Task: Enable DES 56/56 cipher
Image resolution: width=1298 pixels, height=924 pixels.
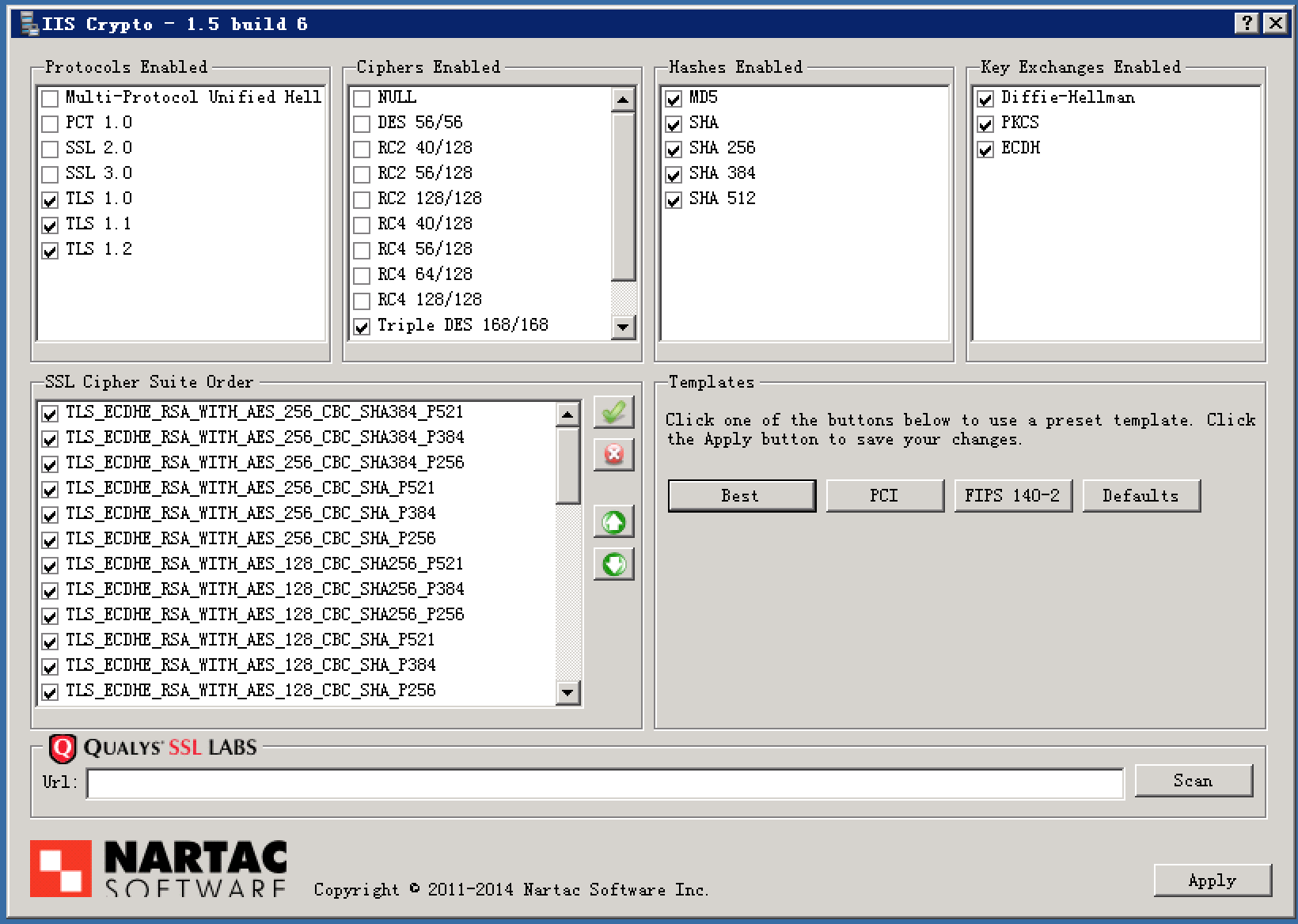Action: point(362,124)
